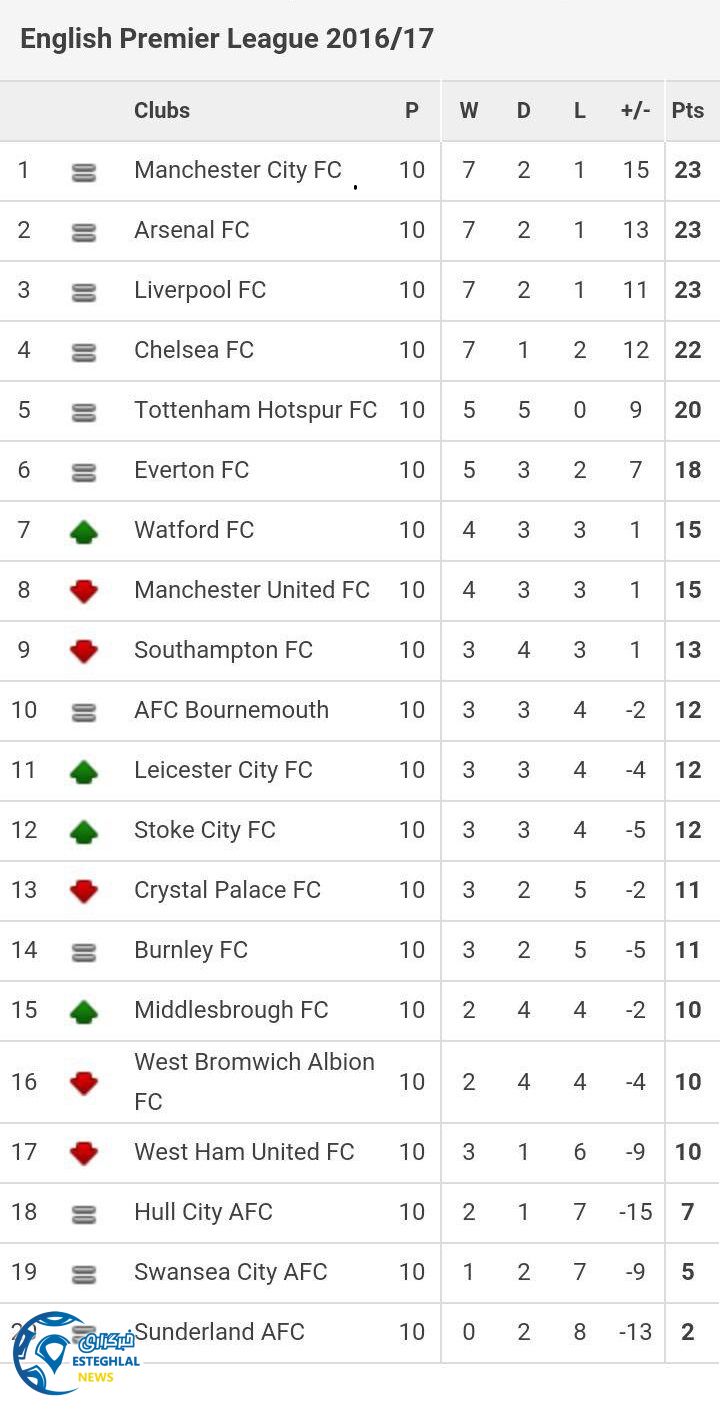Click the red down arrow beside Manchester United FC
The height and width of the screenshot is (1417, 720).
point(84,591)
